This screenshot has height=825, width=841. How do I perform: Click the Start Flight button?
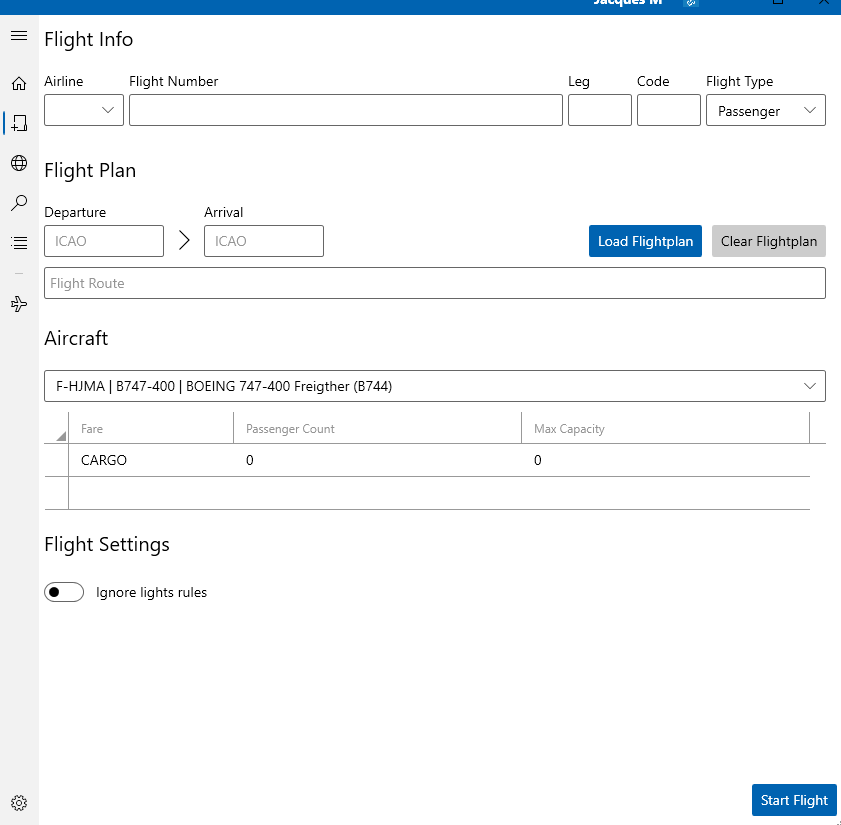click(794, 800)
